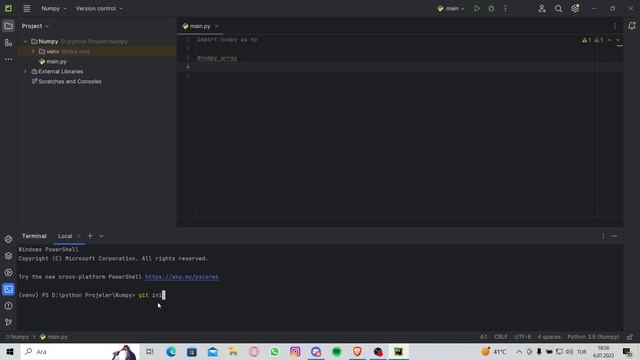Open IDE settings gear
Viewport: 640px width, 360px height.
coord(575,9)
